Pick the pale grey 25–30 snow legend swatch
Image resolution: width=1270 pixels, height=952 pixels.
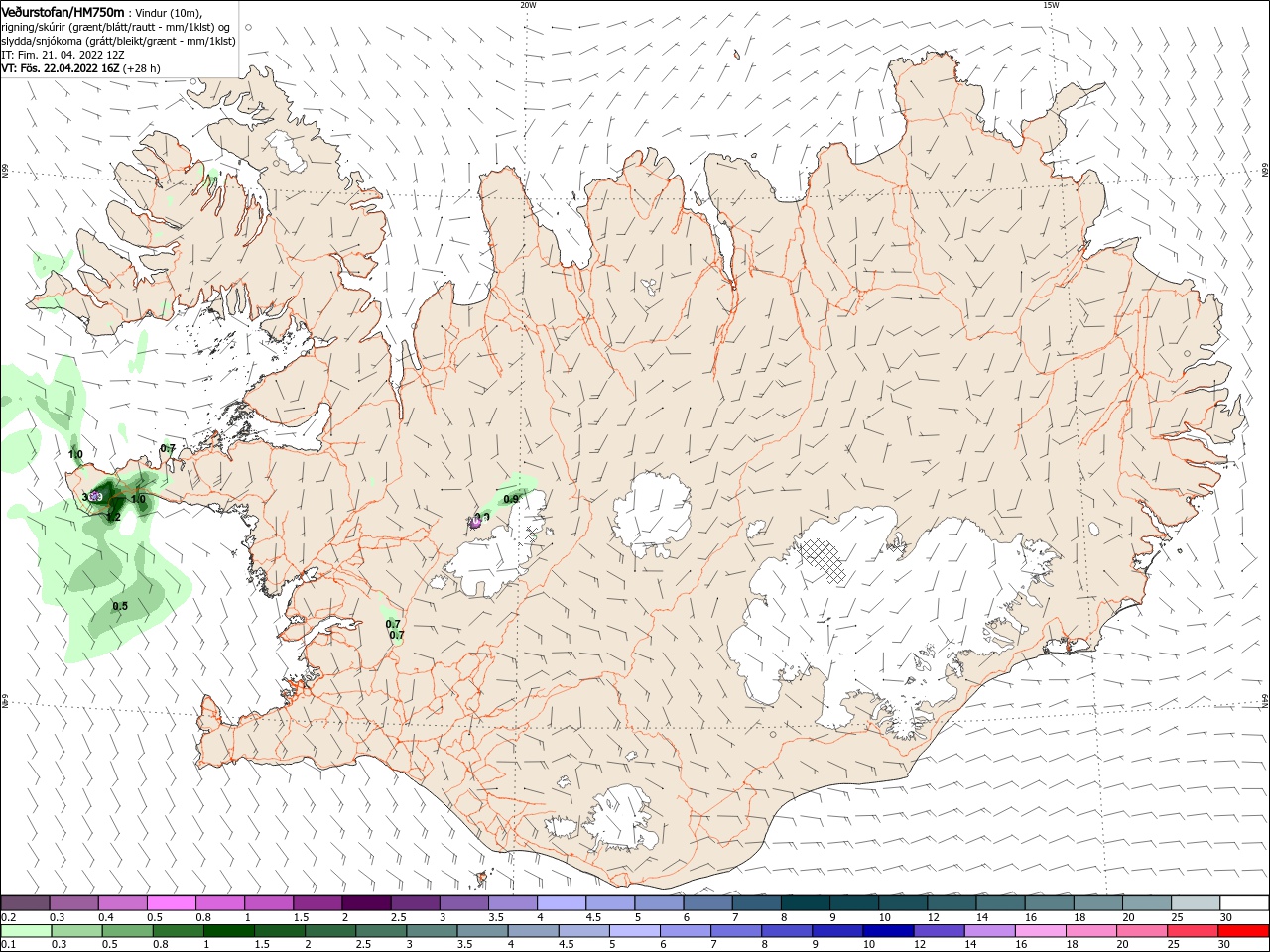click(x=1197, y=903)
